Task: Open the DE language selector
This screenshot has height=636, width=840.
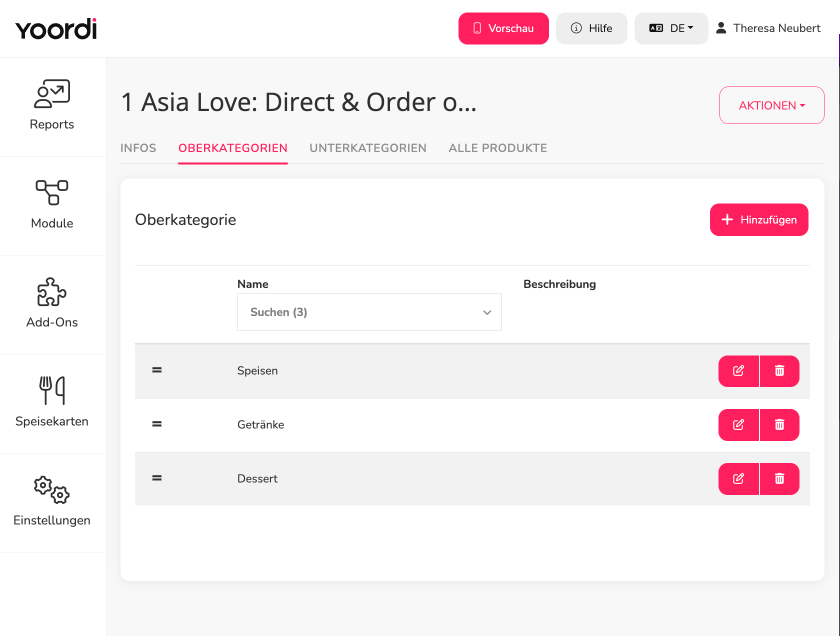Action: [x=671, y=28]
